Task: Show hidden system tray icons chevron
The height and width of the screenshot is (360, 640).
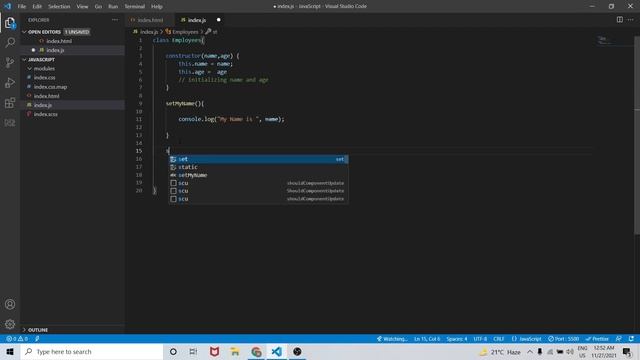Action: point(529,351)
